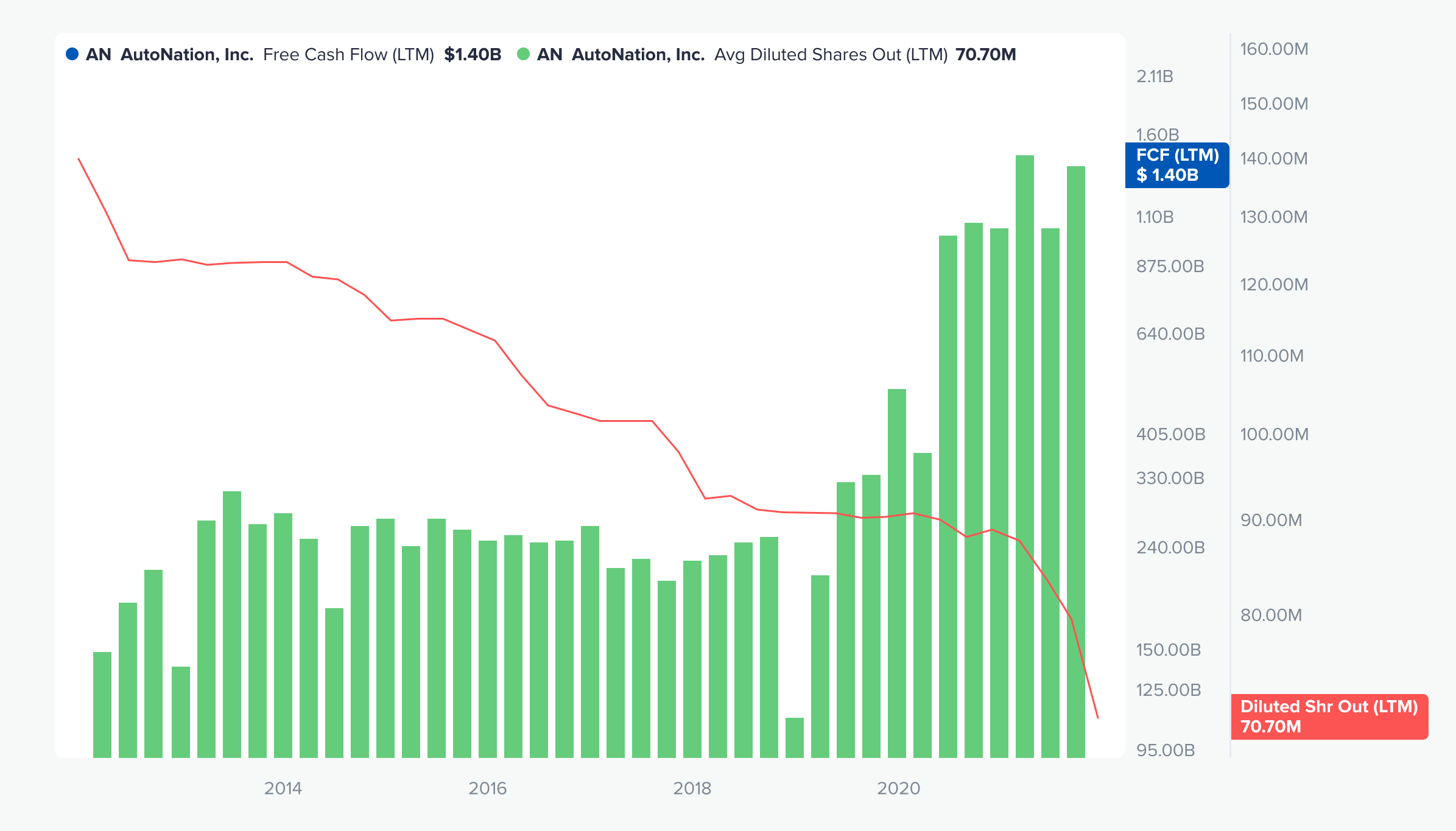Click the tallest green bar in the chart
Image resolution: width=1456 pixels, height=831 pixels.
tap(1025, 457)
